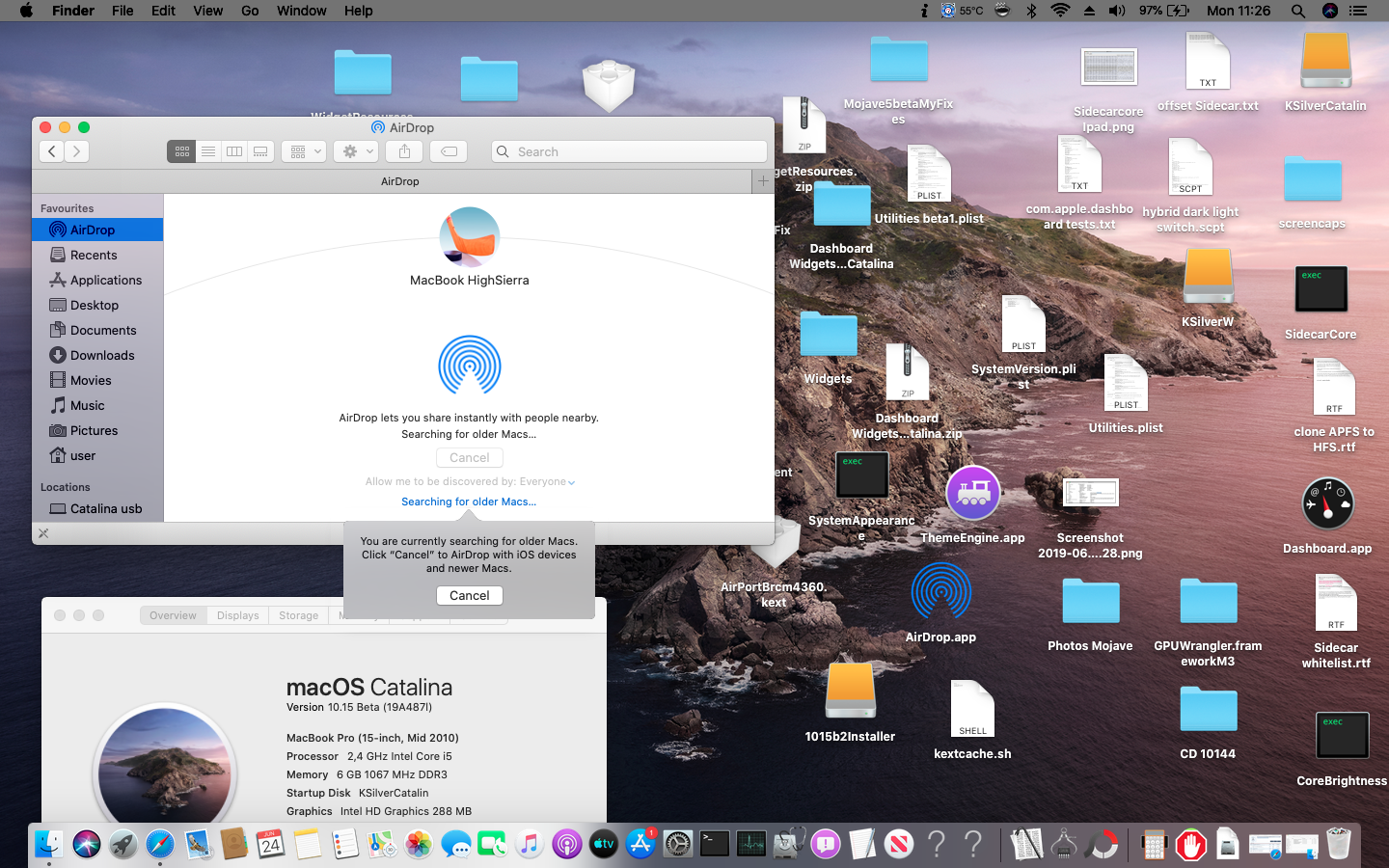This screenshot has width=1389, height=868.
Task: Click the Share button in Finder toolbar
Action: (404, 151)
